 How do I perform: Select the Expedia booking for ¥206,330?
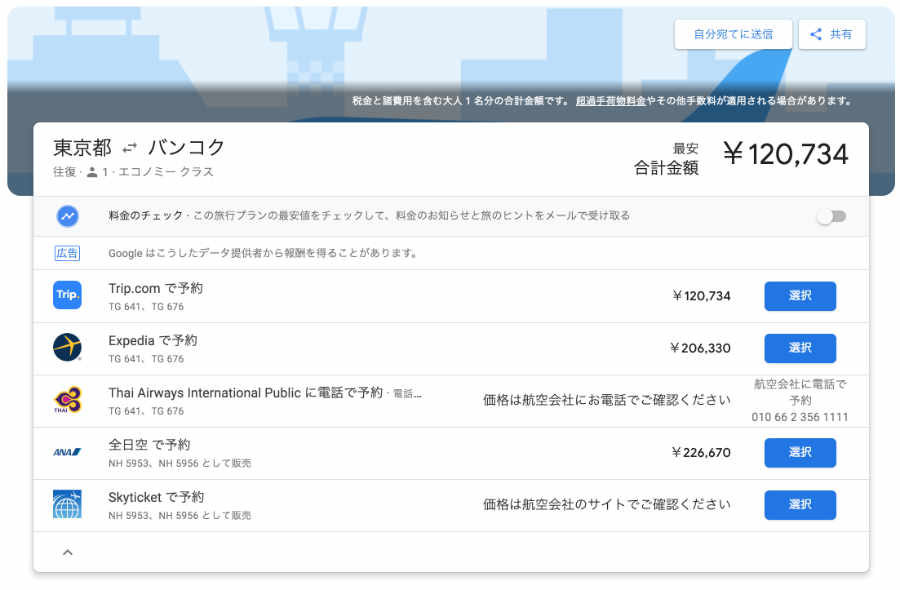[x=800, y=348]
